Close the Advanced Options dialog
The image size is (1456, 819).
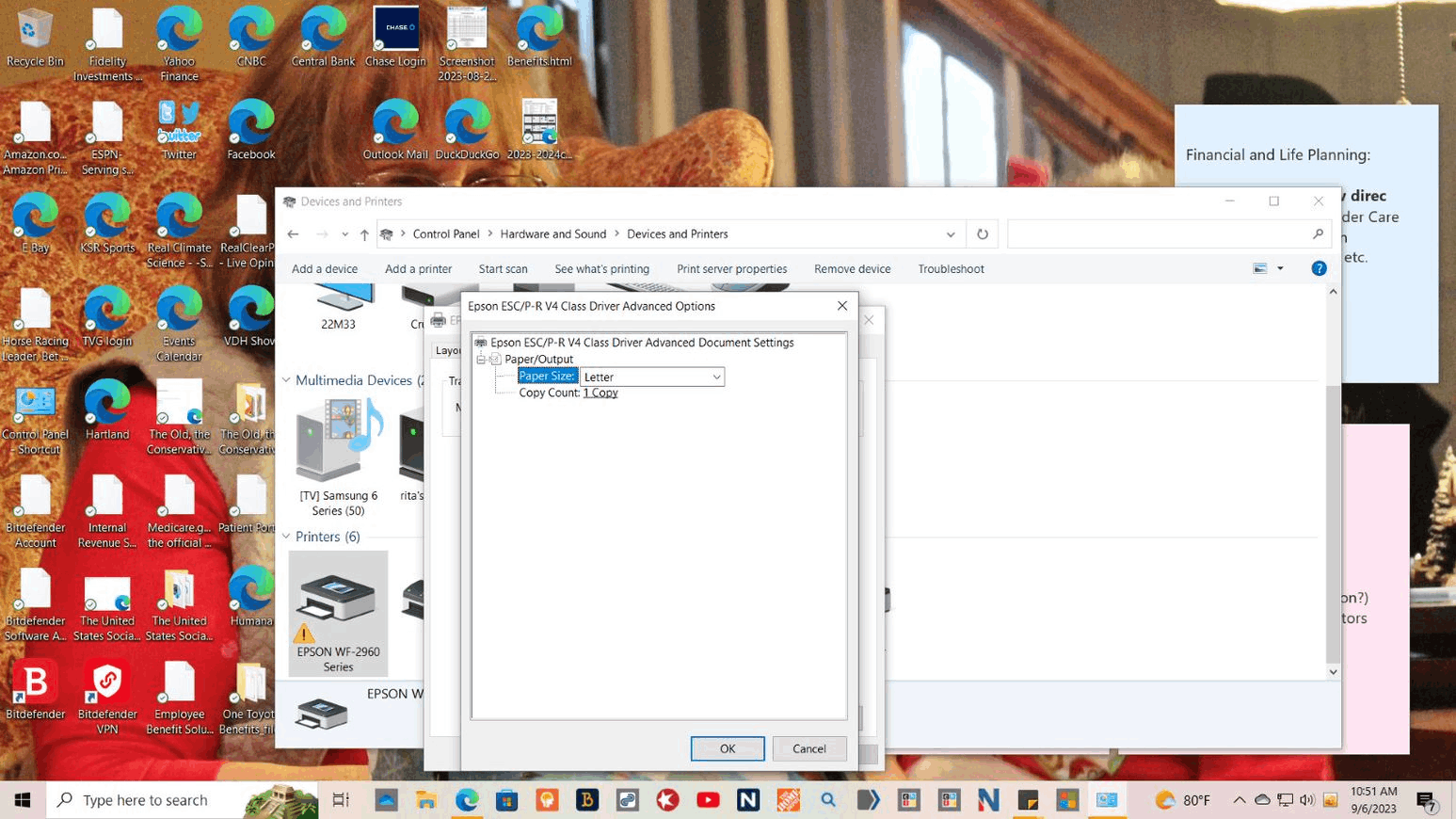point(842,306)
